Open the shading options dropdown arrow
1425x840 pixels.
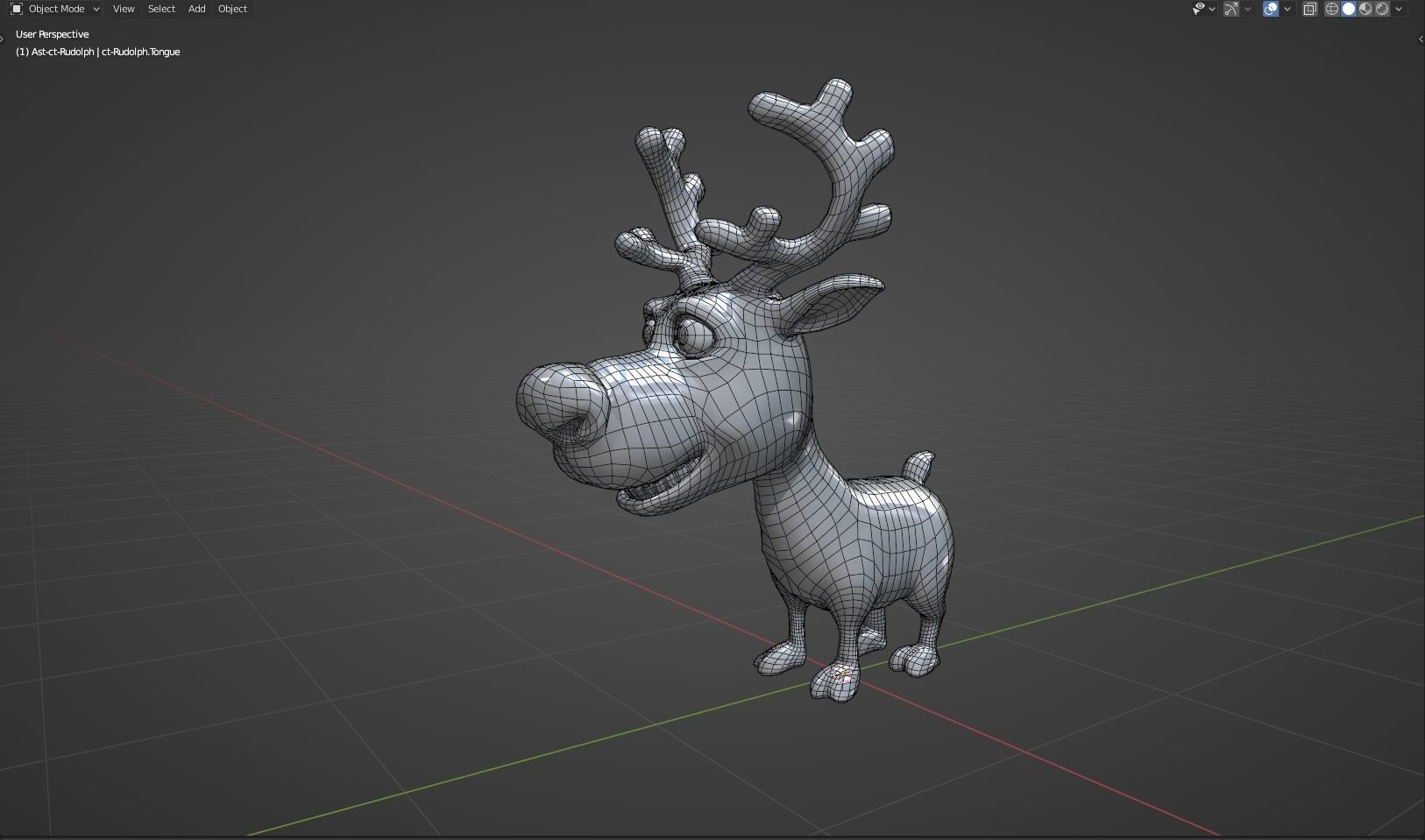point(1399,9)
